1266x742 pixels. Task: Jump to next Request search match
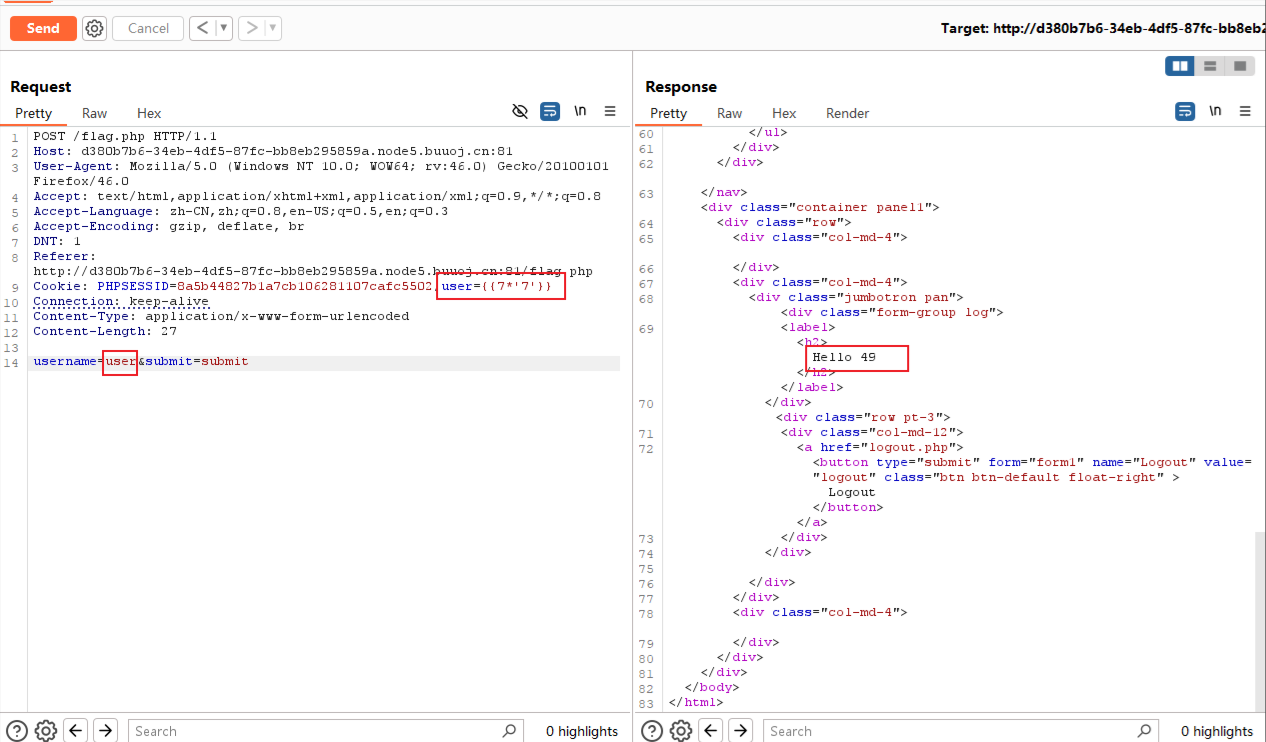click(106, 730)
